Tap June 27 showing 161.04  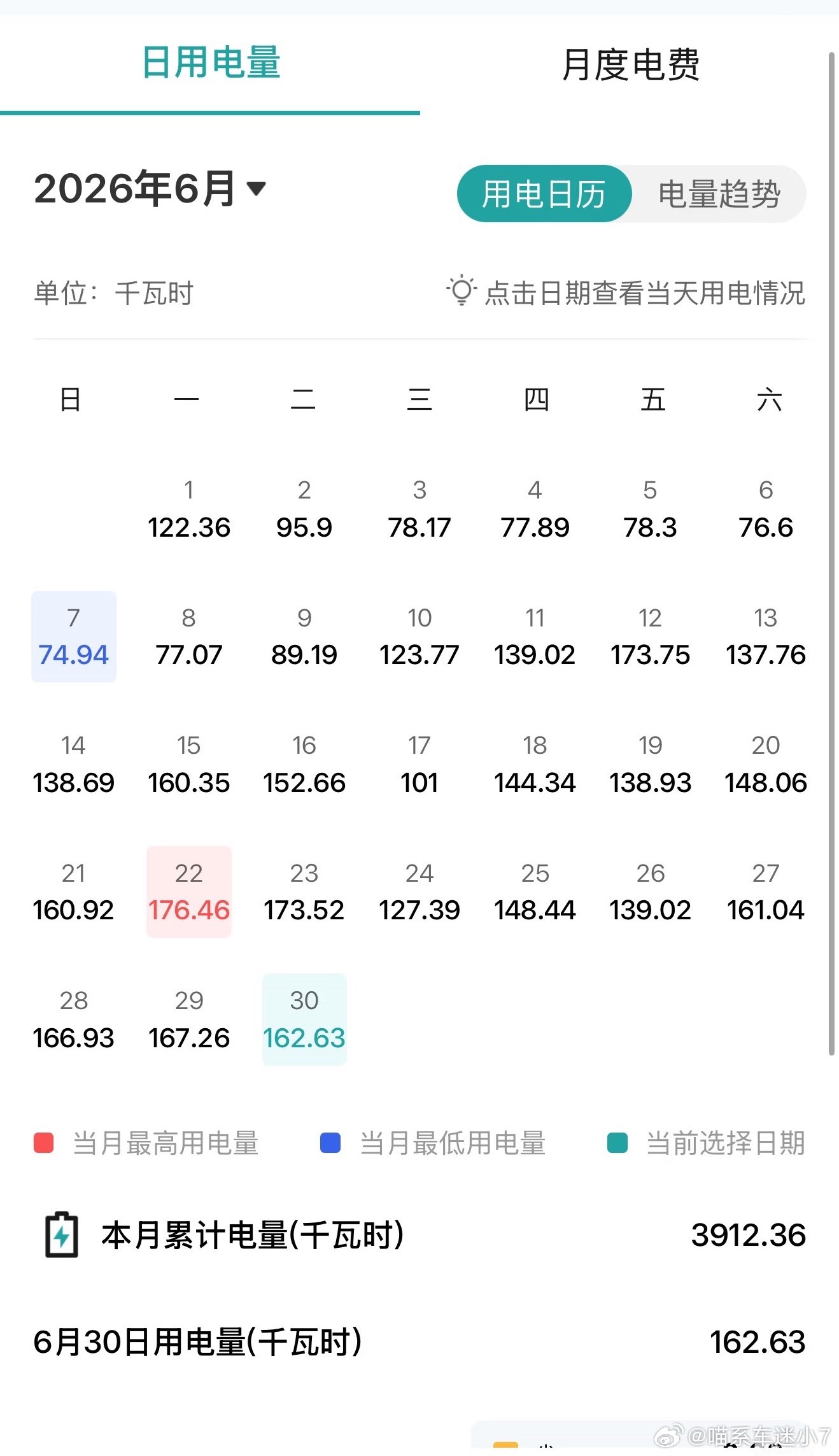766,891
